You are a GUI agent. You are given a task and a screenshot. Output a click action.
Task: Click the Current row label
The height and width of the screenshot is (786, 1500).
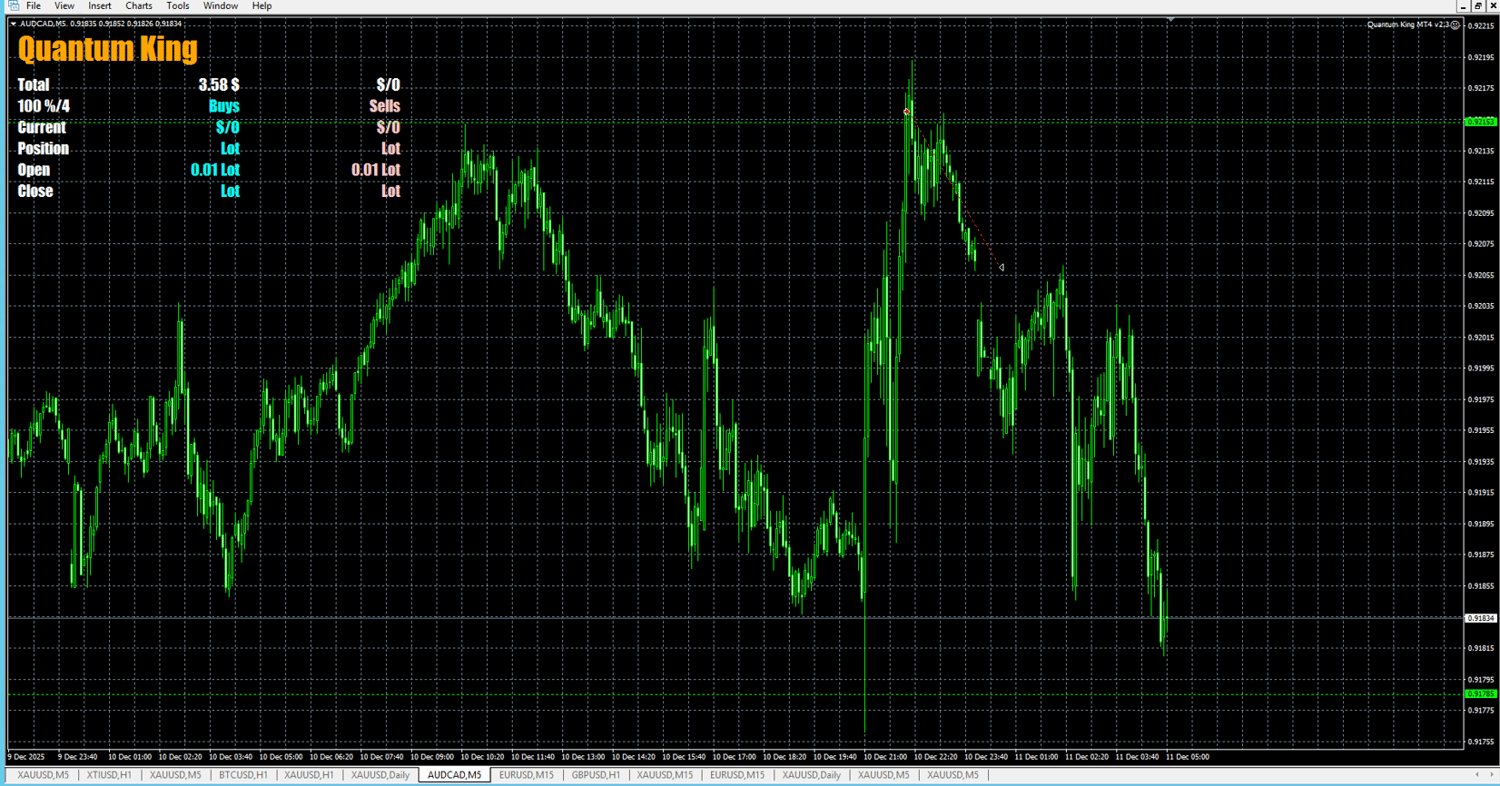pos(42,127)
